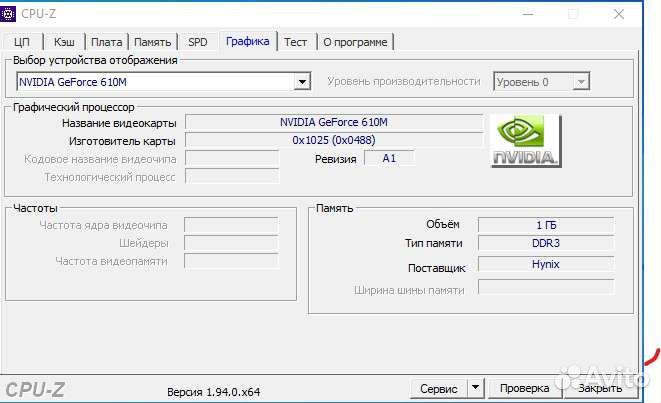The height and width of the screenshot is (403, 661).
Task: Open the ЦП tab
Action: (x=21, y=42)
